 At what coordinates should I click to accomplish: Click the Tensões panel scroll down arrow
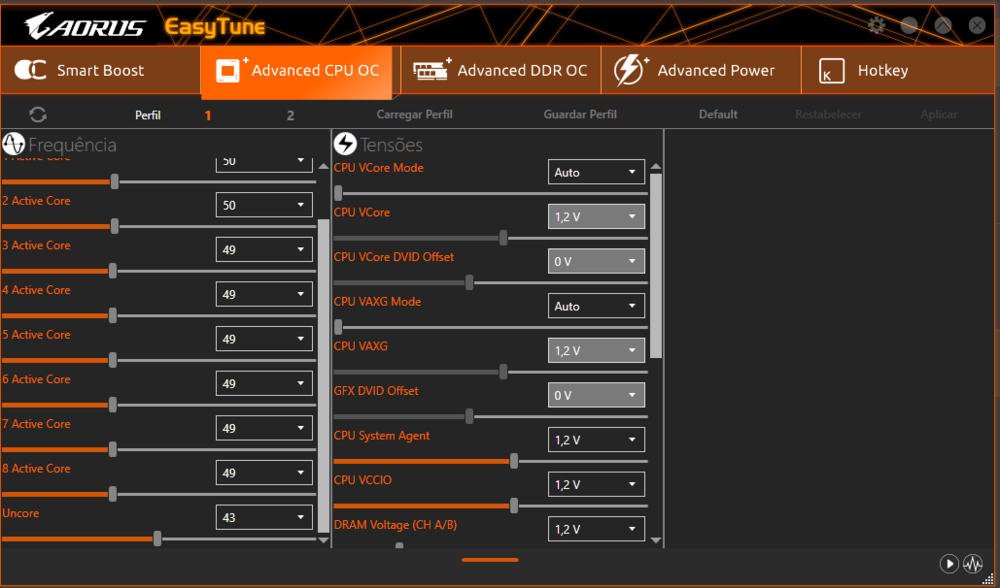point(656,540)
